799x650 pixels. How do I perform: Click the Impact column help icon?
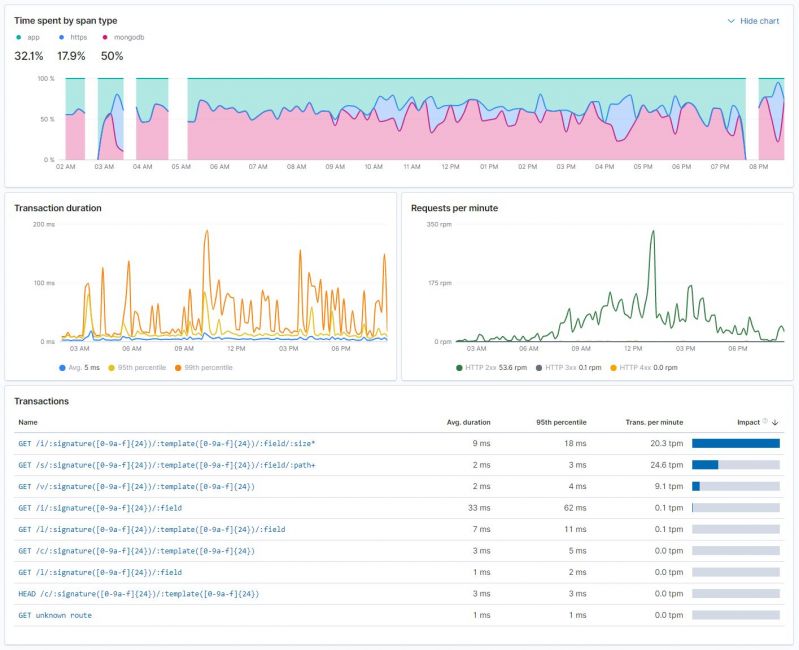(765, 421)
